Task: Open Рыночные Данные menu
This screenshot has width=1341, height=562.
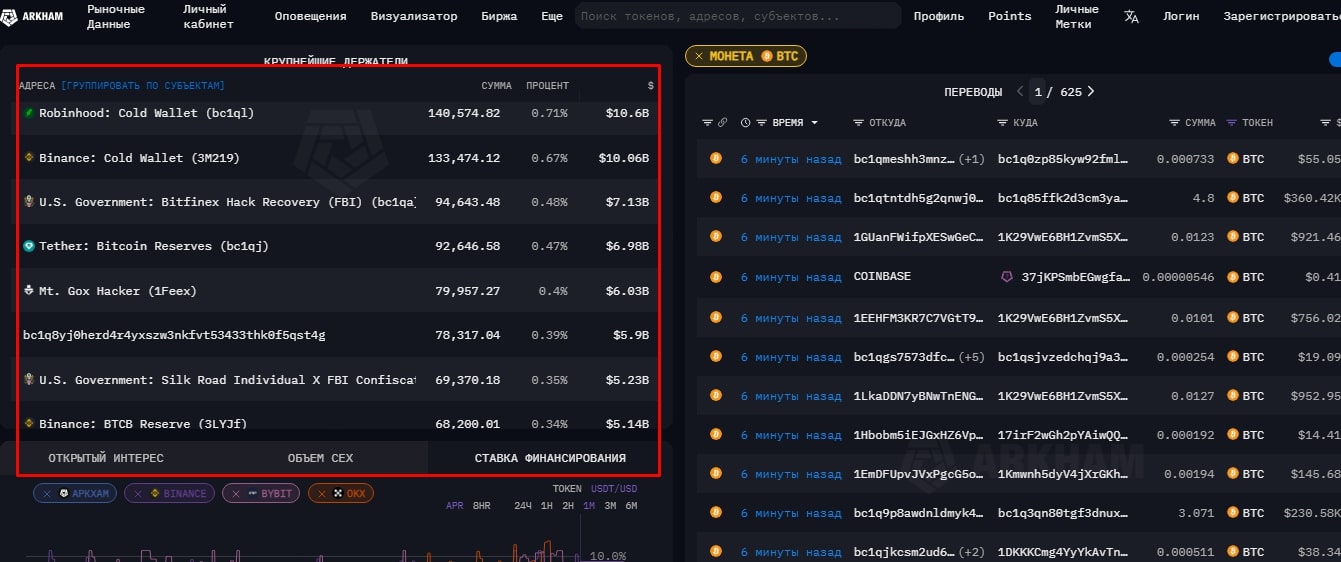Action: click(116, 16)
